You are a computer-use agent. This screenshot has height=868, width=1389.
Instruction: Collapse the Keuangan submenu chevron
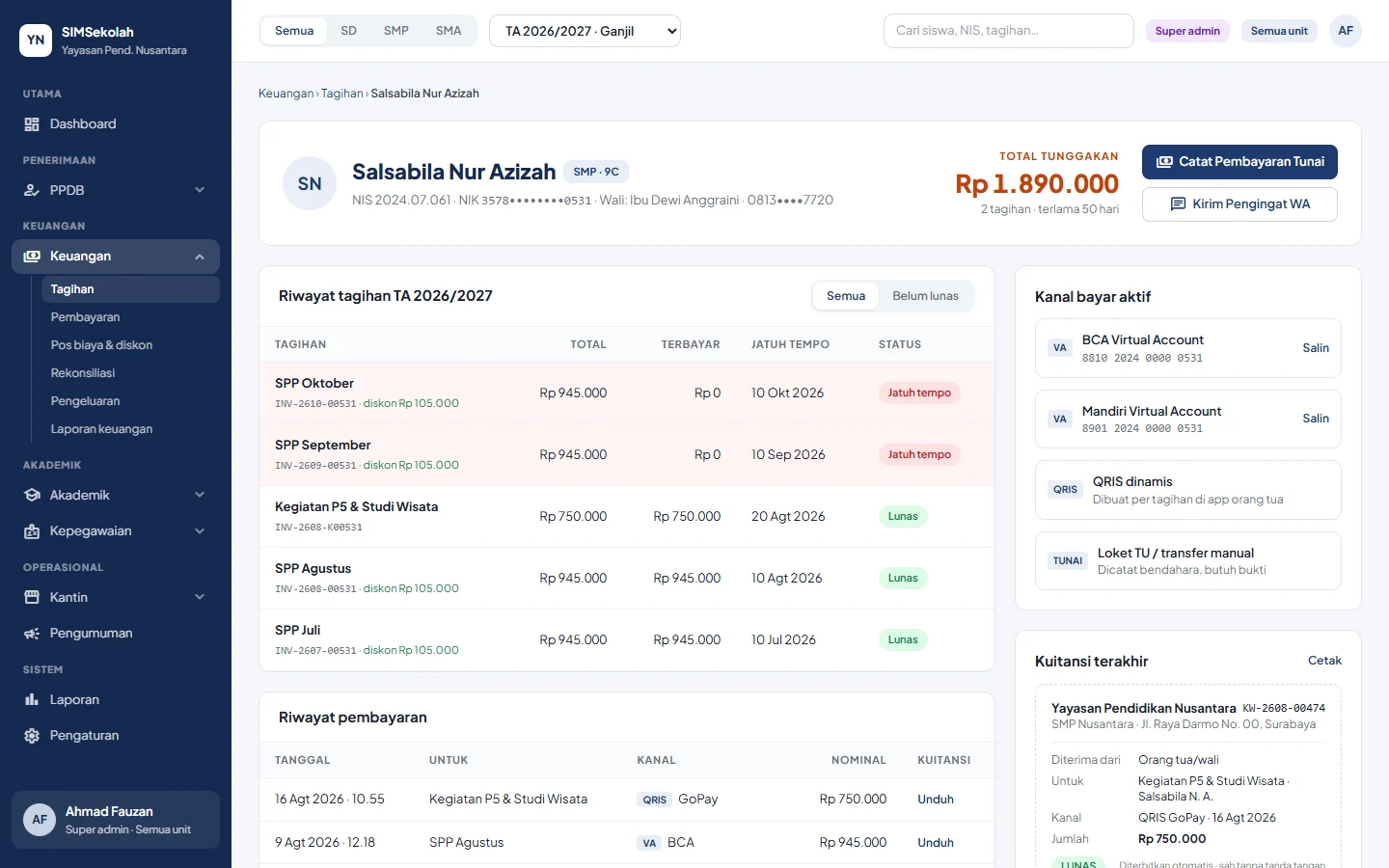pyautogui.click(x=200, y=257)
